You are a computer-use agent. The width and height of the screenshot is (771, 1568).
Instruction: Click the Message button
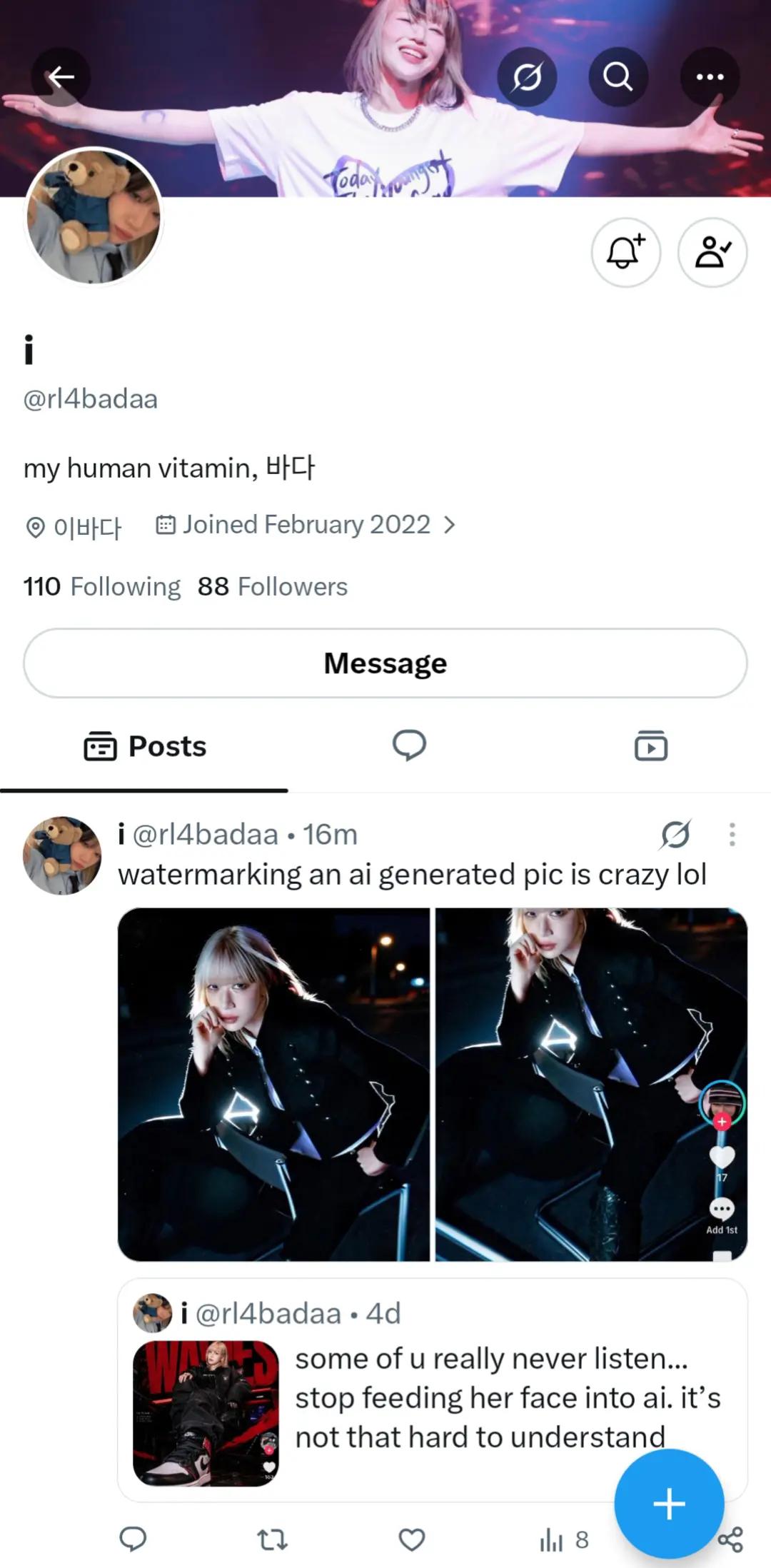(385, 663)
